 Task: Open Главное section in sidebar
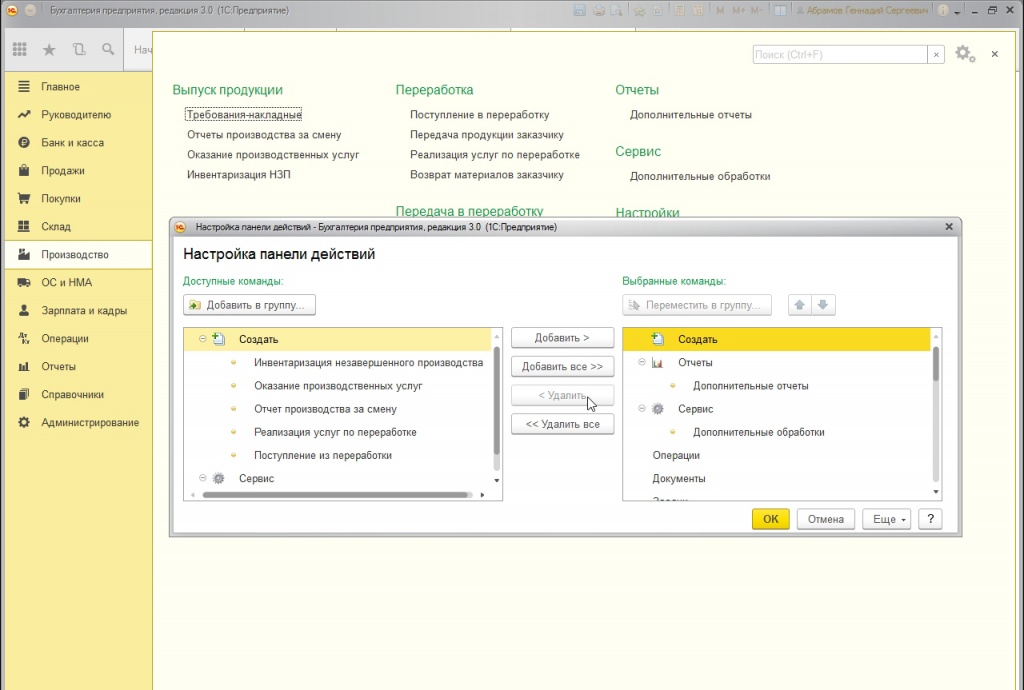pyautogui.click(x=78, y=87)
